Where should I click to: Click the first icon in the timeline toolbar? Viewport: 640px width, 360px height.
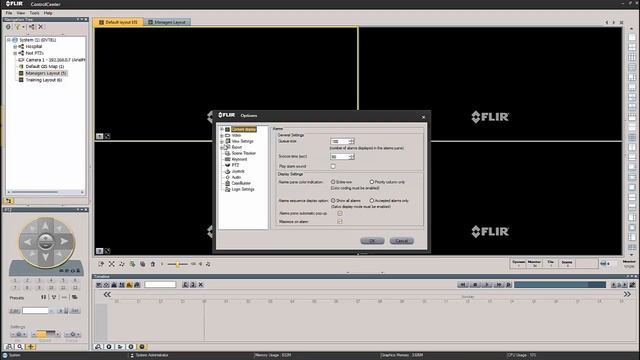pos(99,285)
